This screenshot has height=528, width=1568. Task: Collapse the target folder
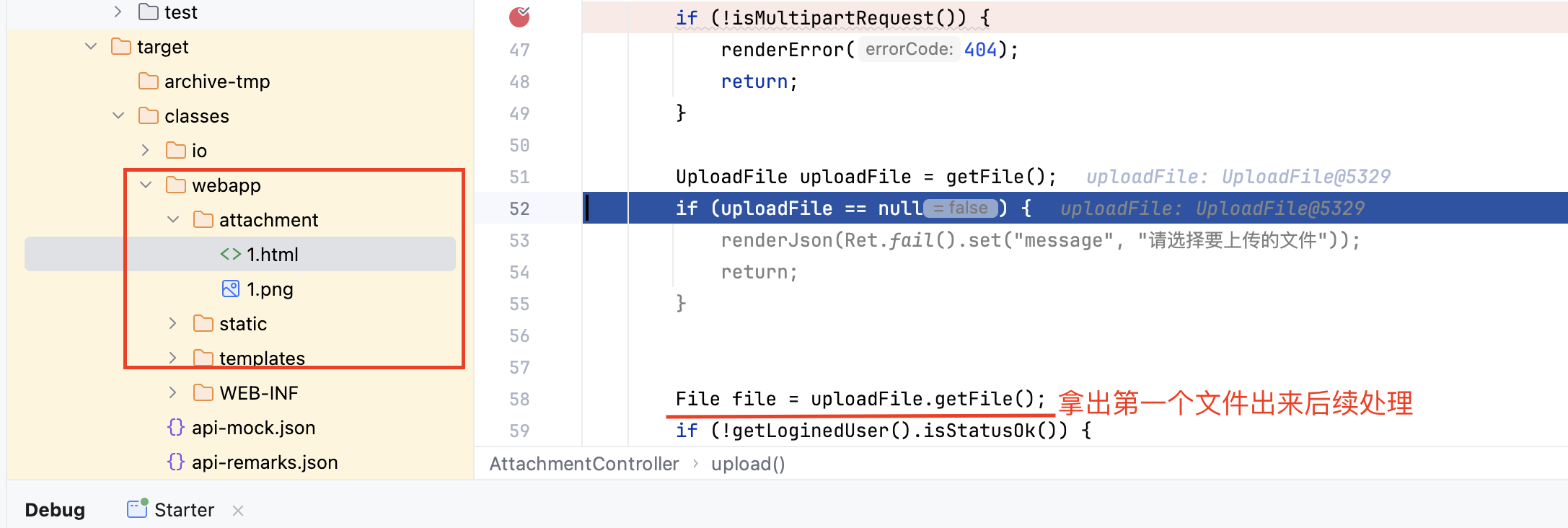coord(91,46)
